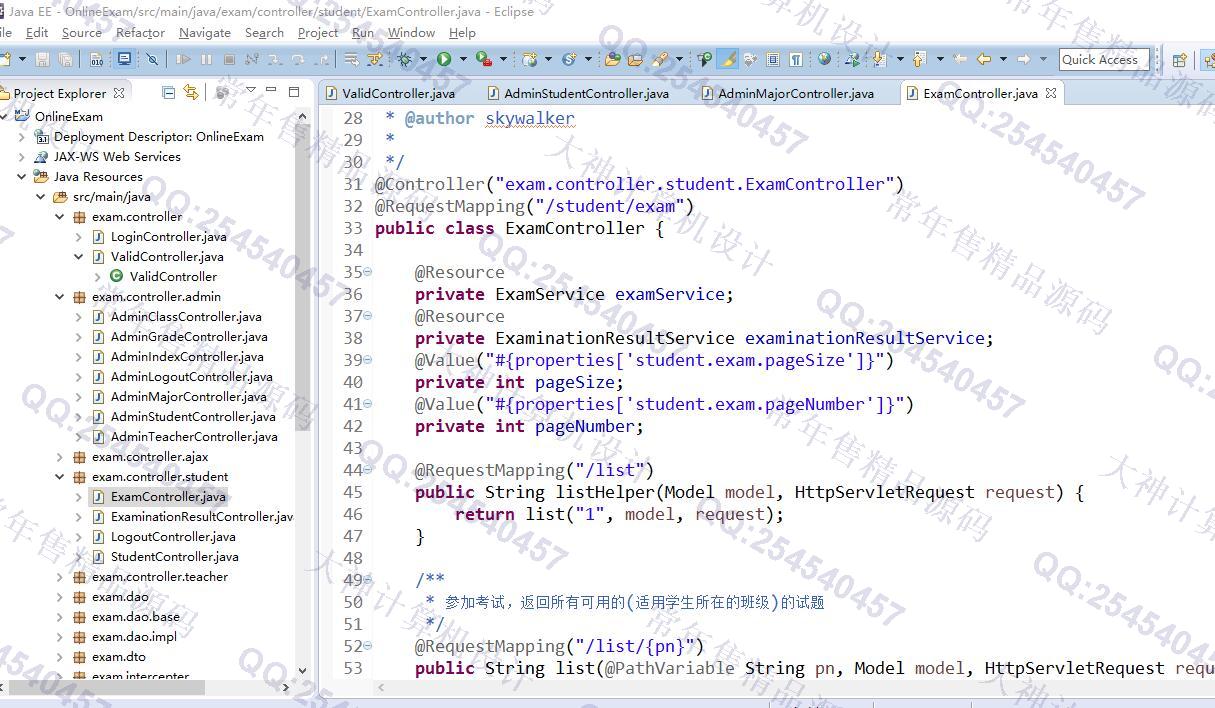1215x708 pixels.
Task: Open dropdown next to Debug icon
Action: pos(423,59)
